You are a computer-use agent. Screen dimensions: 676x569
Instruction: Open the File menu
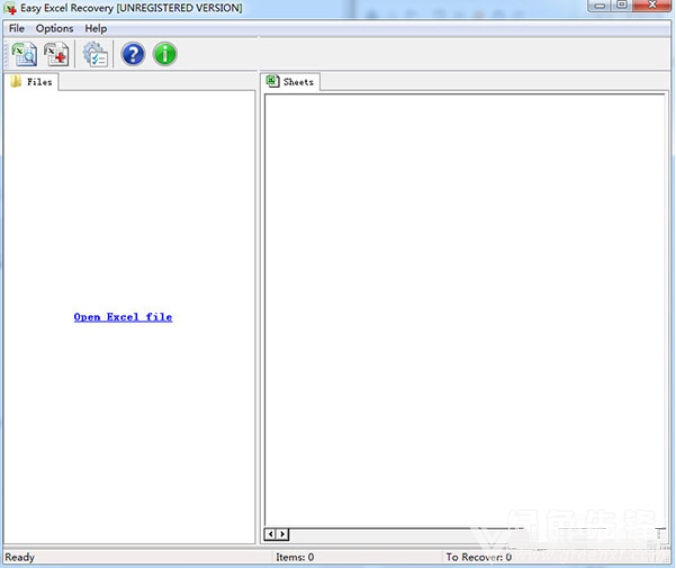[x=16, y=28]
